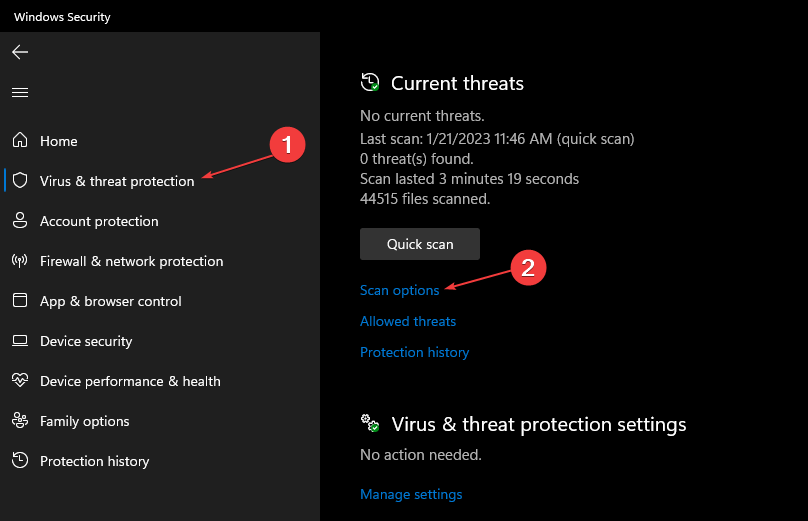This screenshot has width=808, height=521.
Task: Click the Account protection person icon
Action: coord(20,221)
